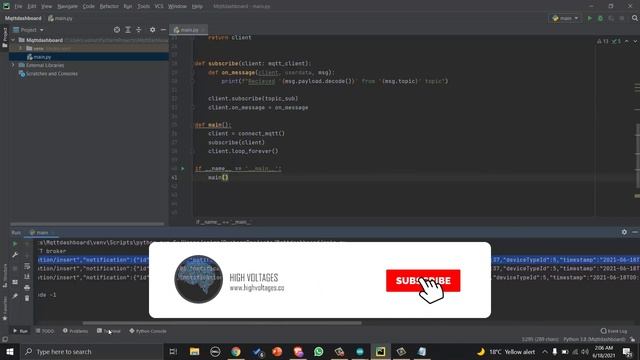Open the Terminal tool window

point(109,331)
